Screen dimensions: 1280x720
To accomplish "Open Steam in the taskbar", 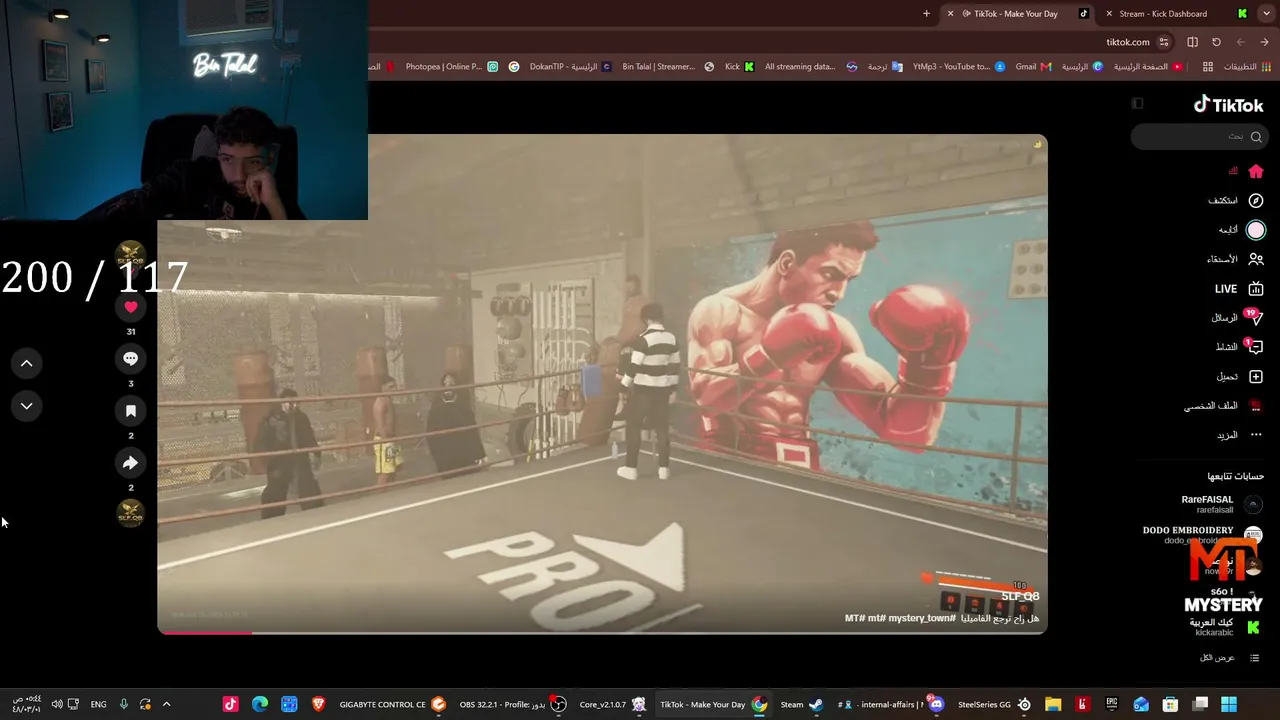I will tap(801, 704).
